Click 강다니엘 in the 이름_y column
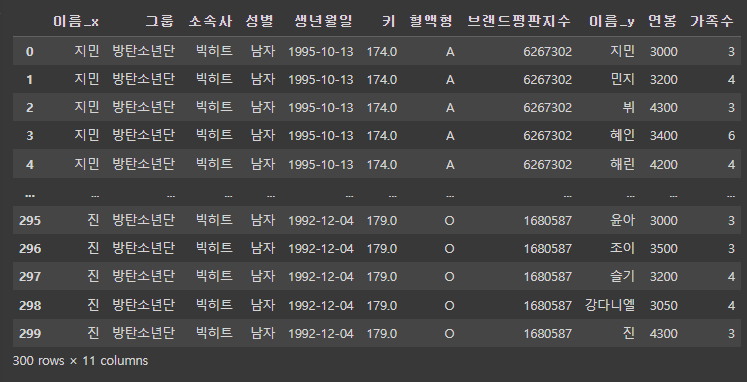This screenshot has width=747, height=382. 610,305
